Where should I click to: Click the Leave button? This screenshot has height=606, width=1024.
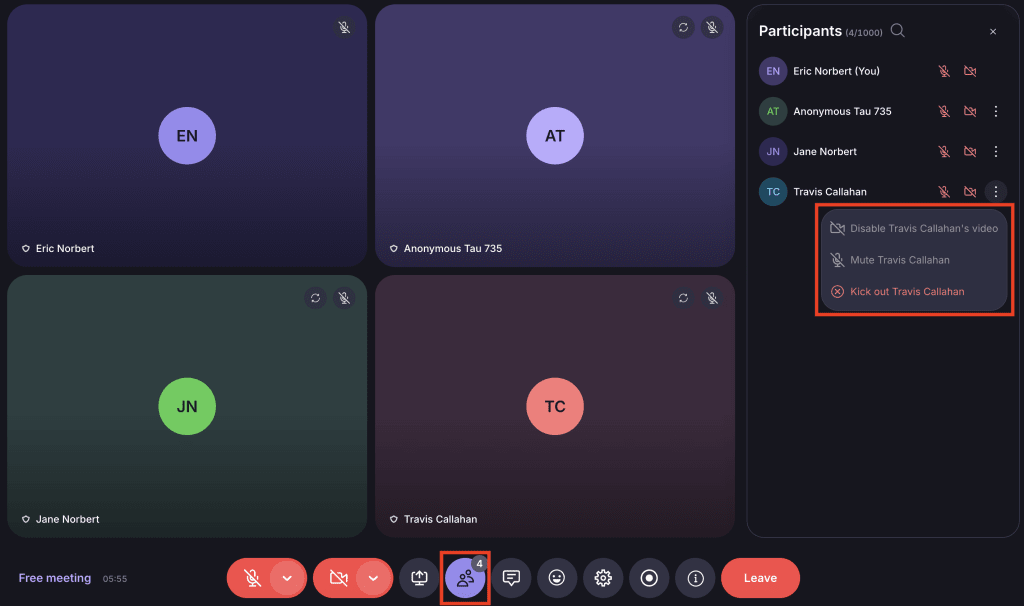[x=760, y=578]
